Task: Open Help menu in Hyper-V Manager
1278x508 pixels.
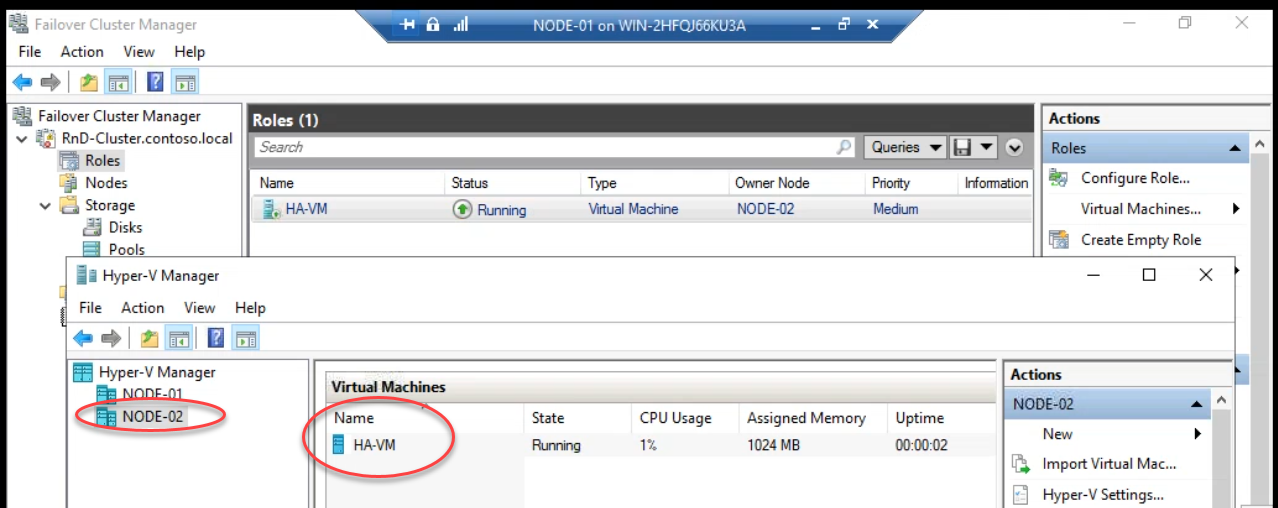Action: pos(250,307)
